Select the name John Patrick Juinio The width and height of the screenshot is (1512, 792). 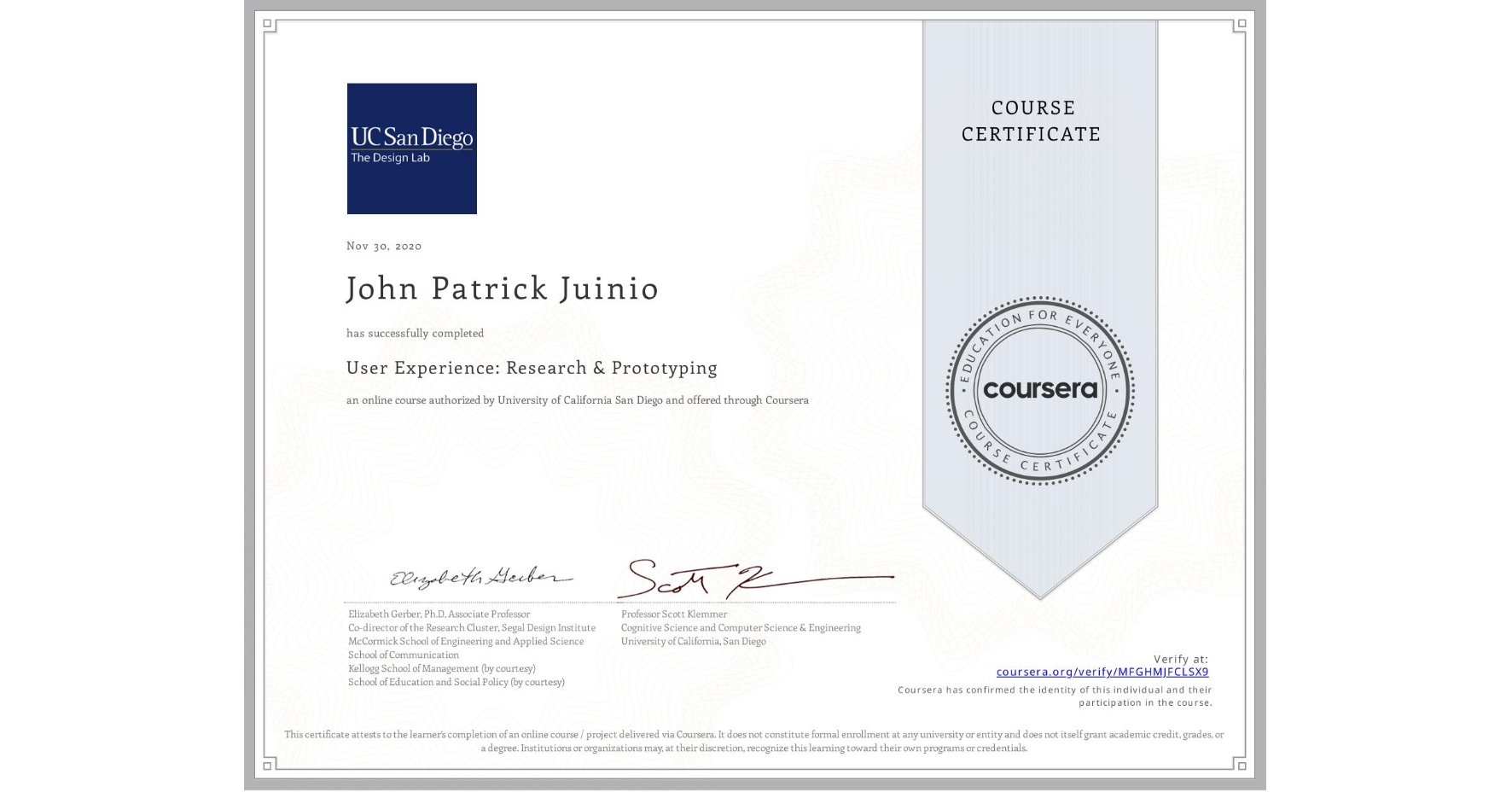pyautogui.click(x=502, y=288)
